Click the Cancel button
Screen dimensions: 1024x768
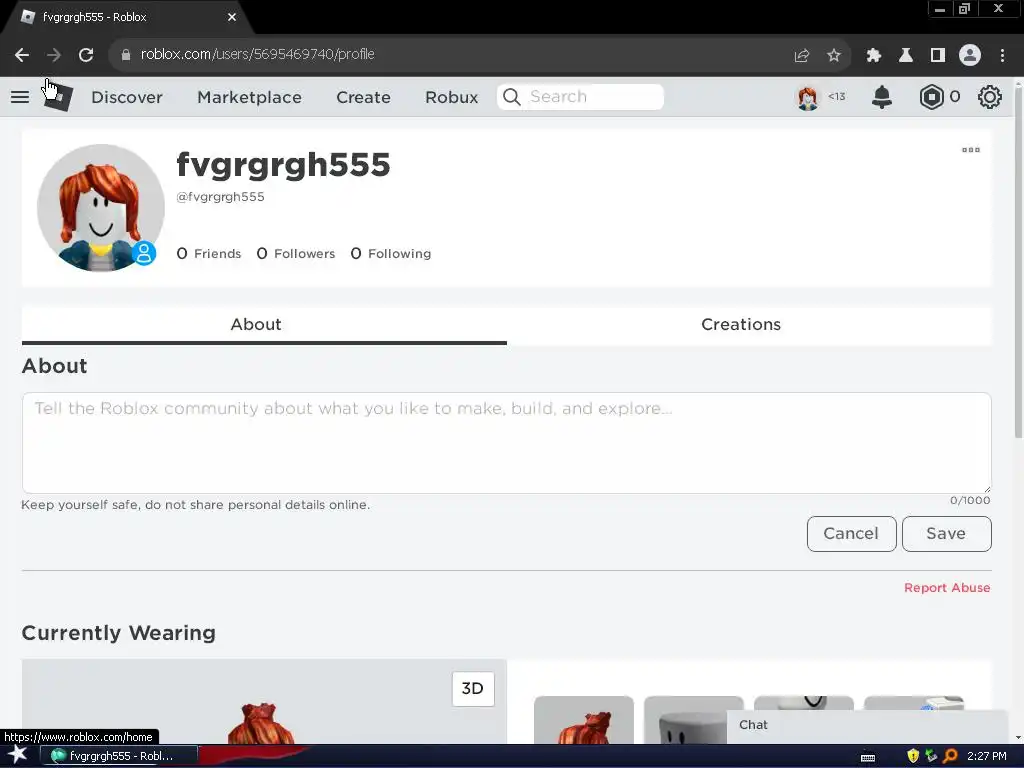point(851,534)
